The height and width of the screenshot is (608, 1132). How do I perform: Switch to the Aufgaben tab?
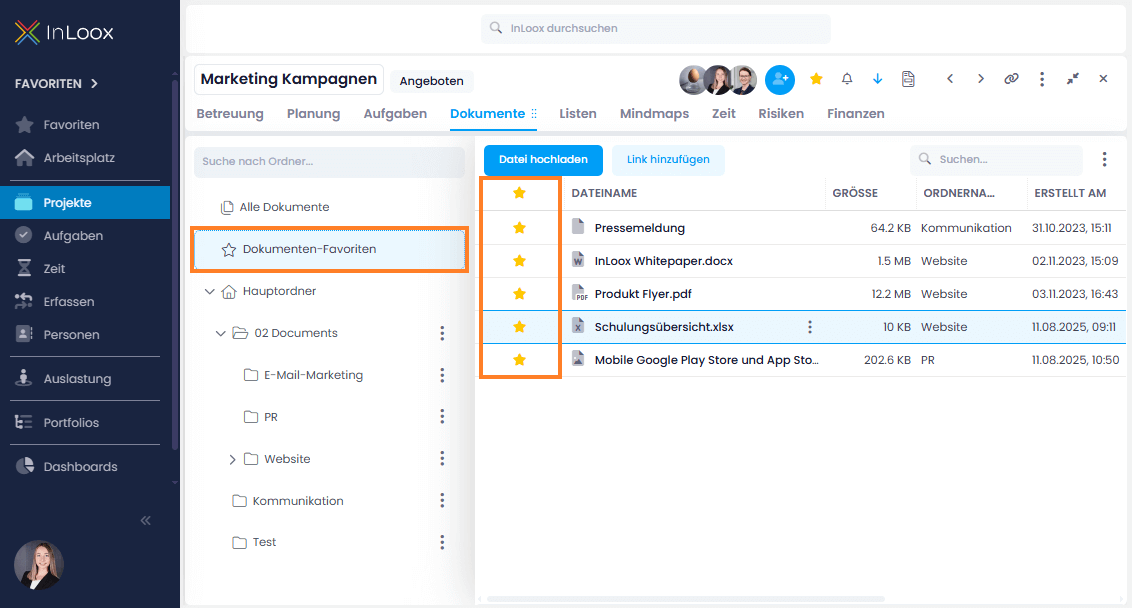(395, 113)
